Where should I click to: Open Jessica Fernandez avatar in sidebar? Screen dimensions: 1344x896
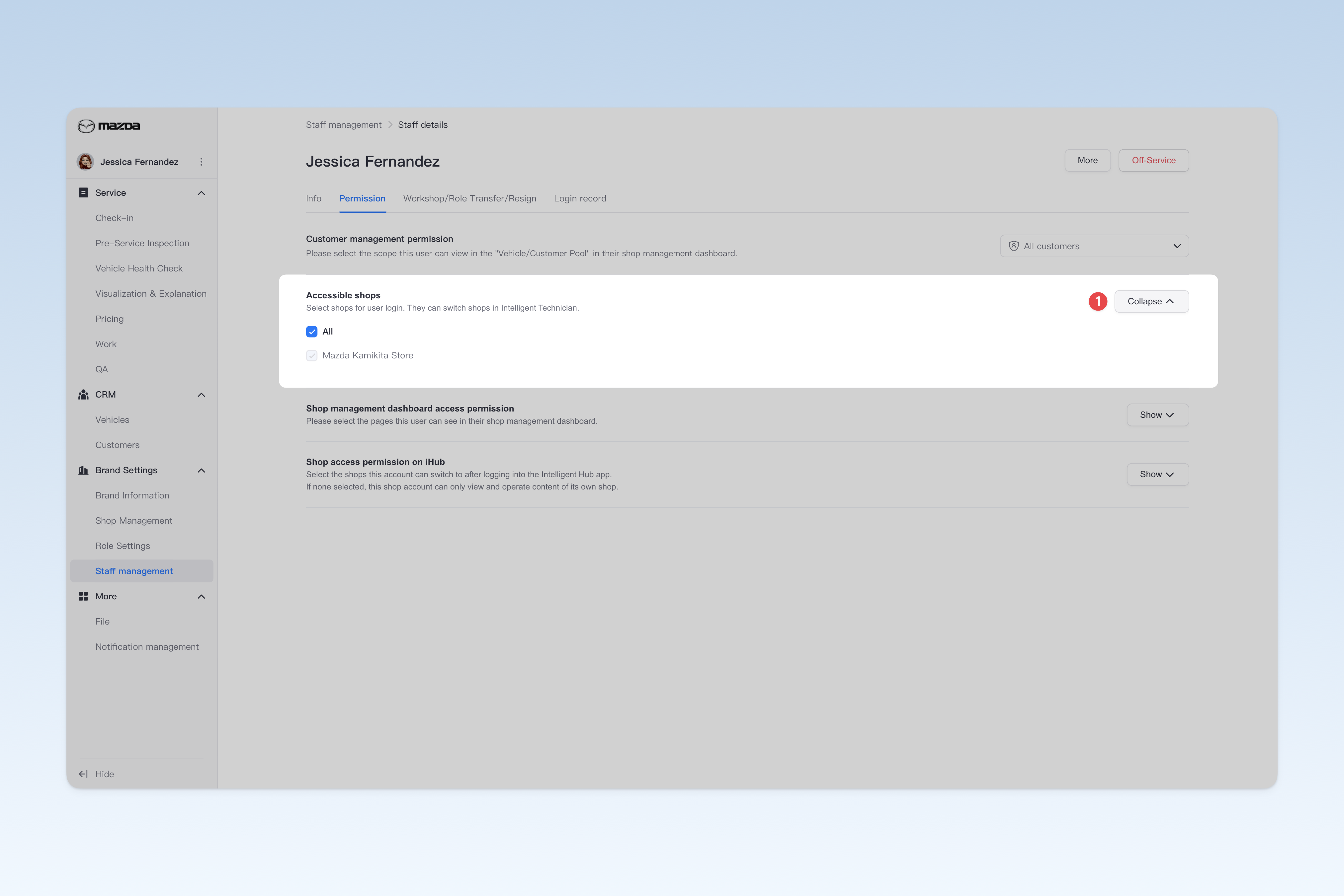(x=85, y=162)
